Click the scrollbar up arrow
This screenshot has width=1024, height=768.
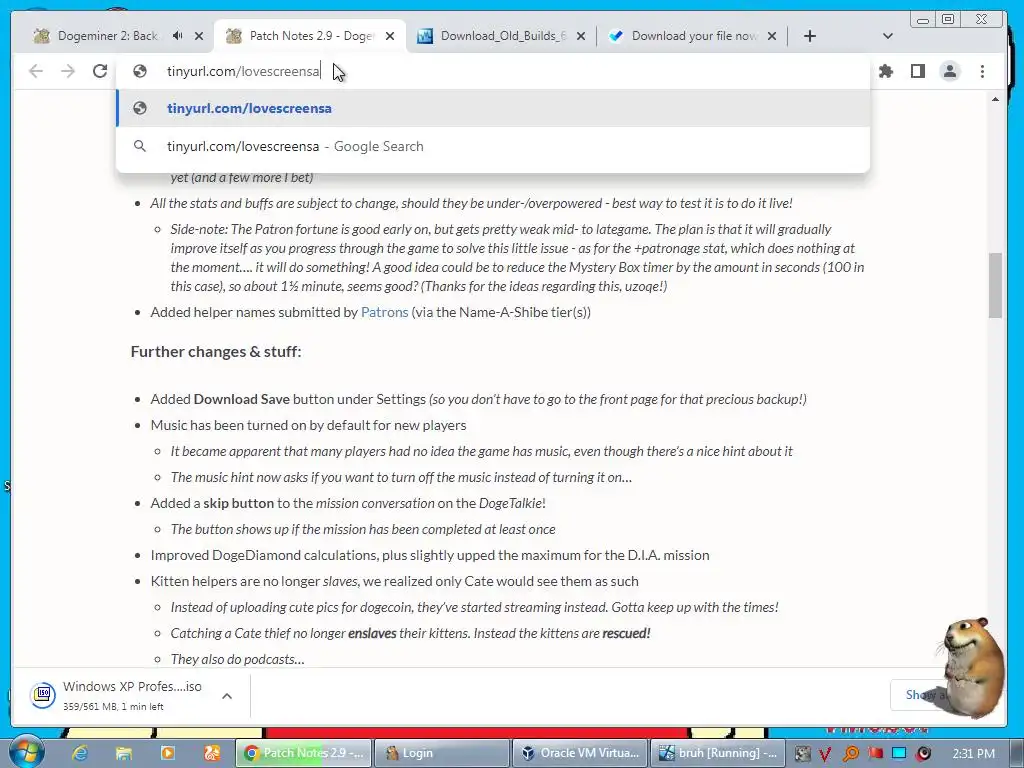(x=995, y=99)
